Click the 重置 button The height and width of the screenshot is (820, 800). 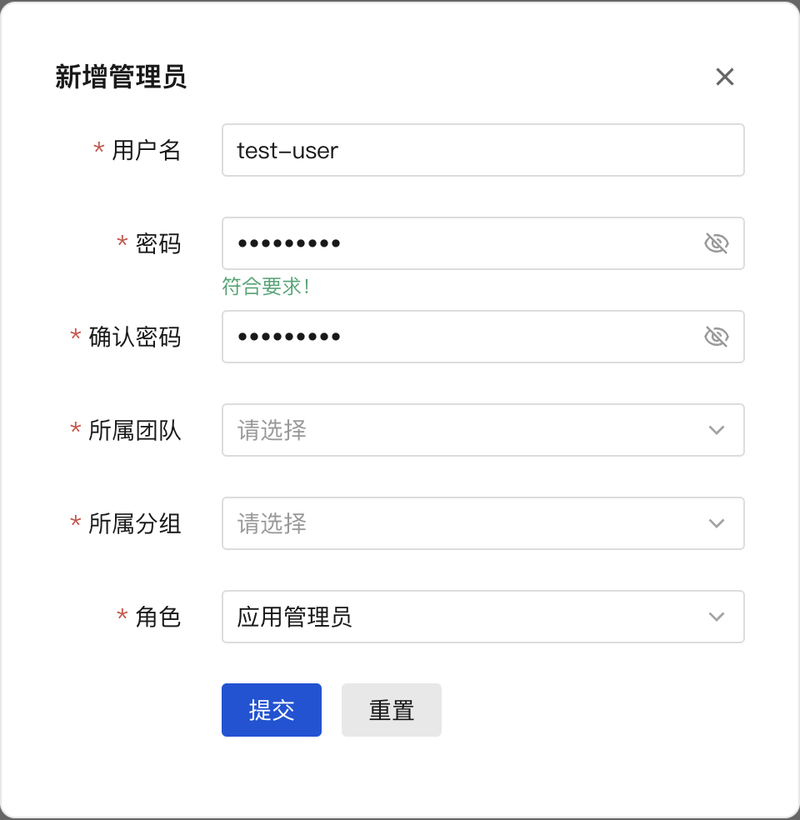click(x=391, y=710)
